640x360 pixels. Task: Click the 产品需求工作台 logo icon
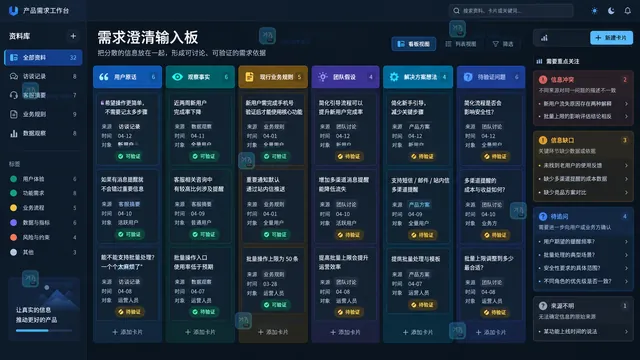click(13, 11)
